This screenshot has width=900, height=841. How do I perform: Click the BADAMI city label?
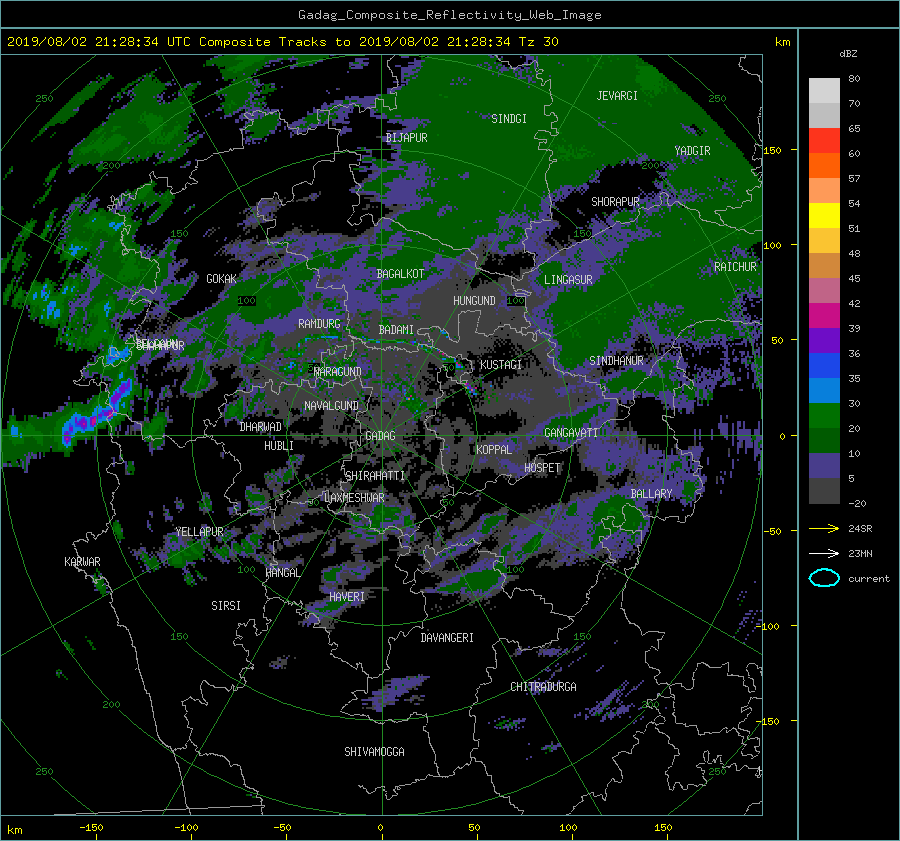pos(396,330)
